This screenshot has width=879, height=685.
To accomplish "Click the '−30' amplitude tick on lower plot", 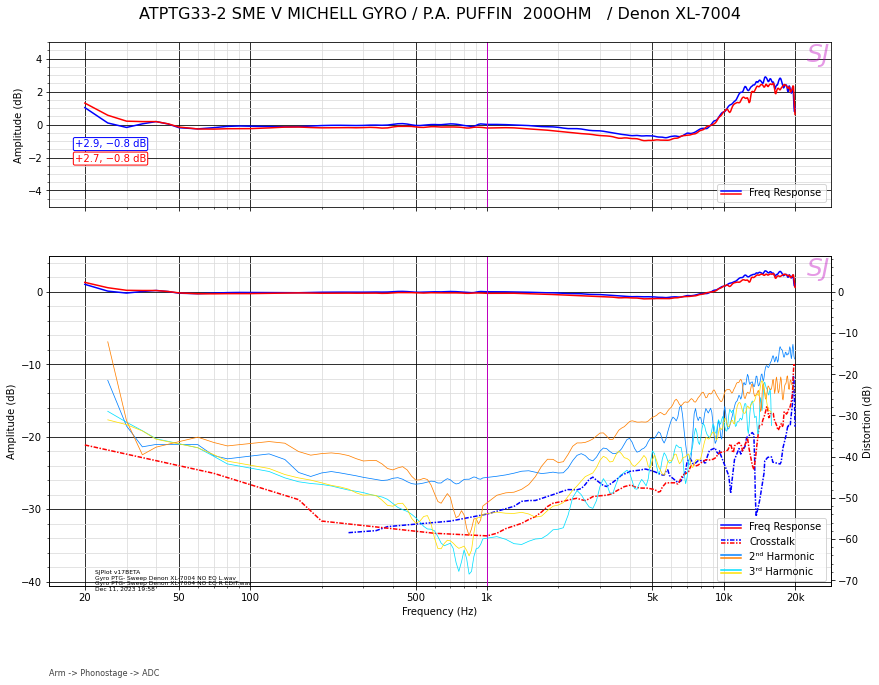I will pos(32,510).
